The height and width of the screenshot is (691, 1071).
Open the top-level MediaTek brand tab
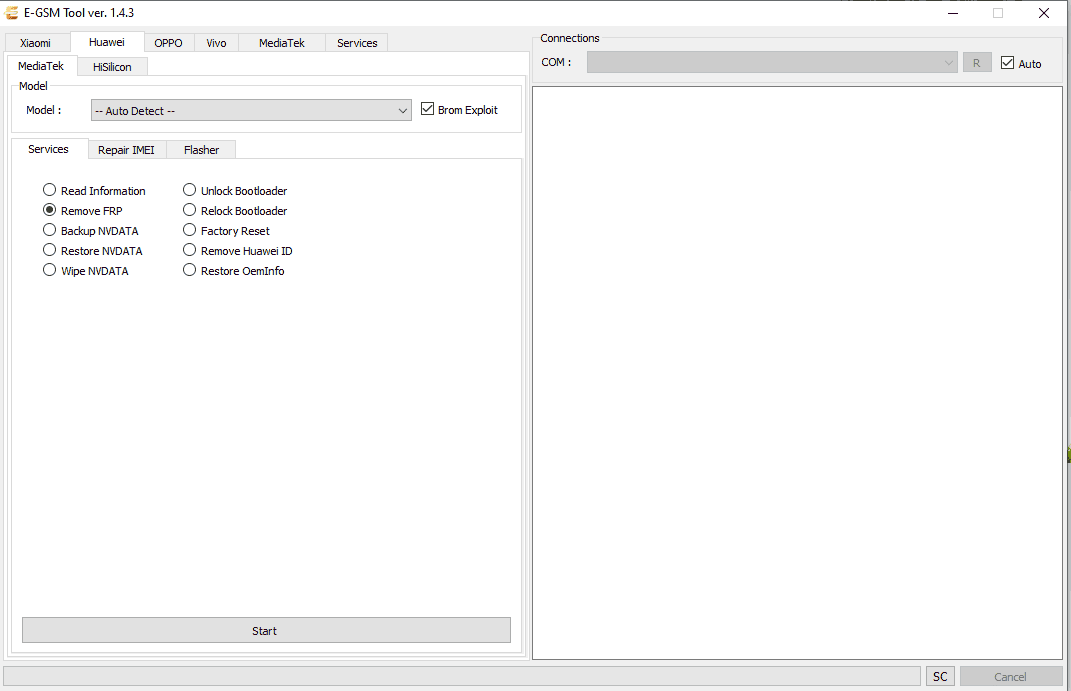point(281,43)
